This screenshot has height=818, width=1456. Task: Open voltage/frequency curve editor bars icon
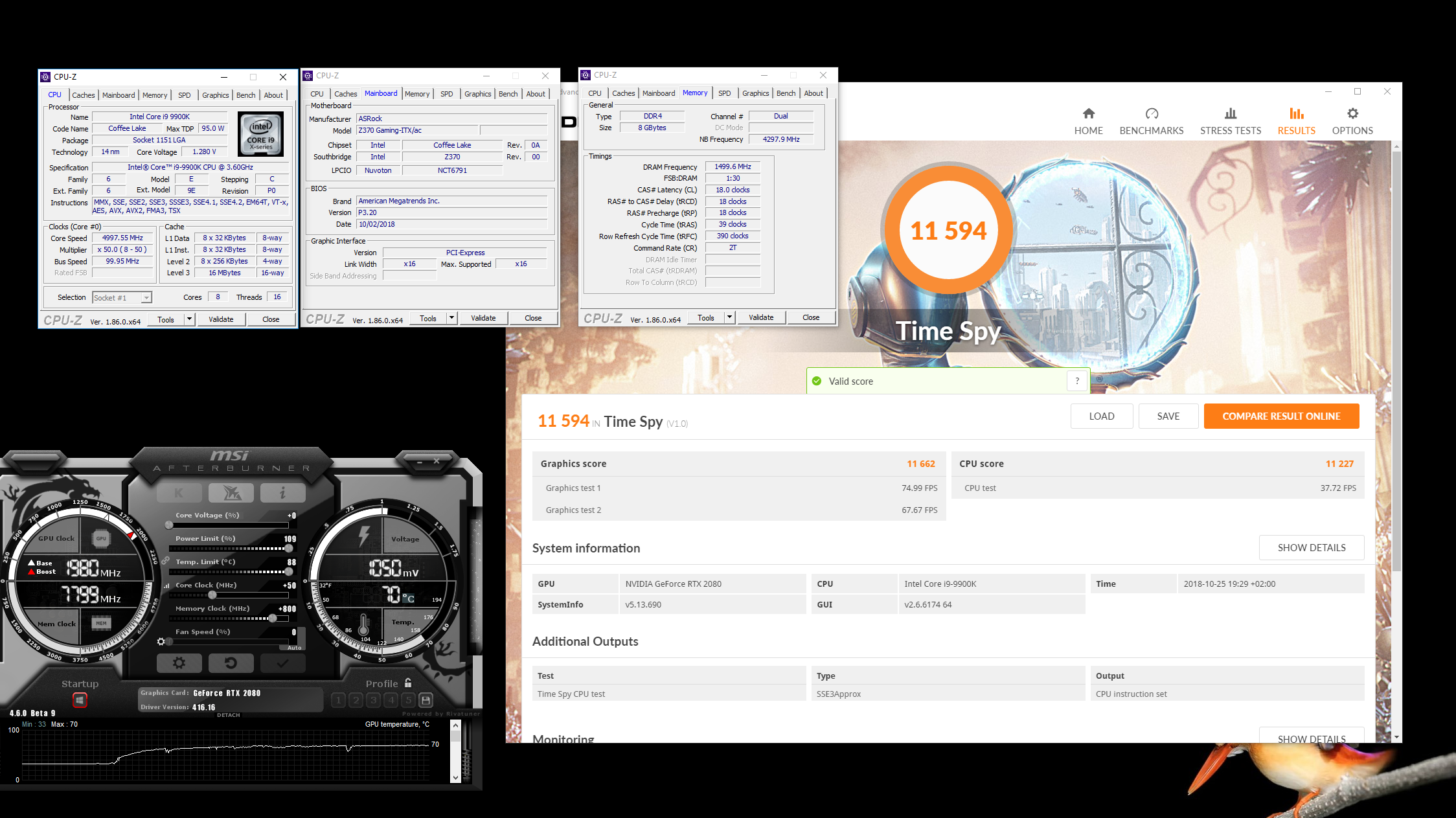(x=166, y=585)
